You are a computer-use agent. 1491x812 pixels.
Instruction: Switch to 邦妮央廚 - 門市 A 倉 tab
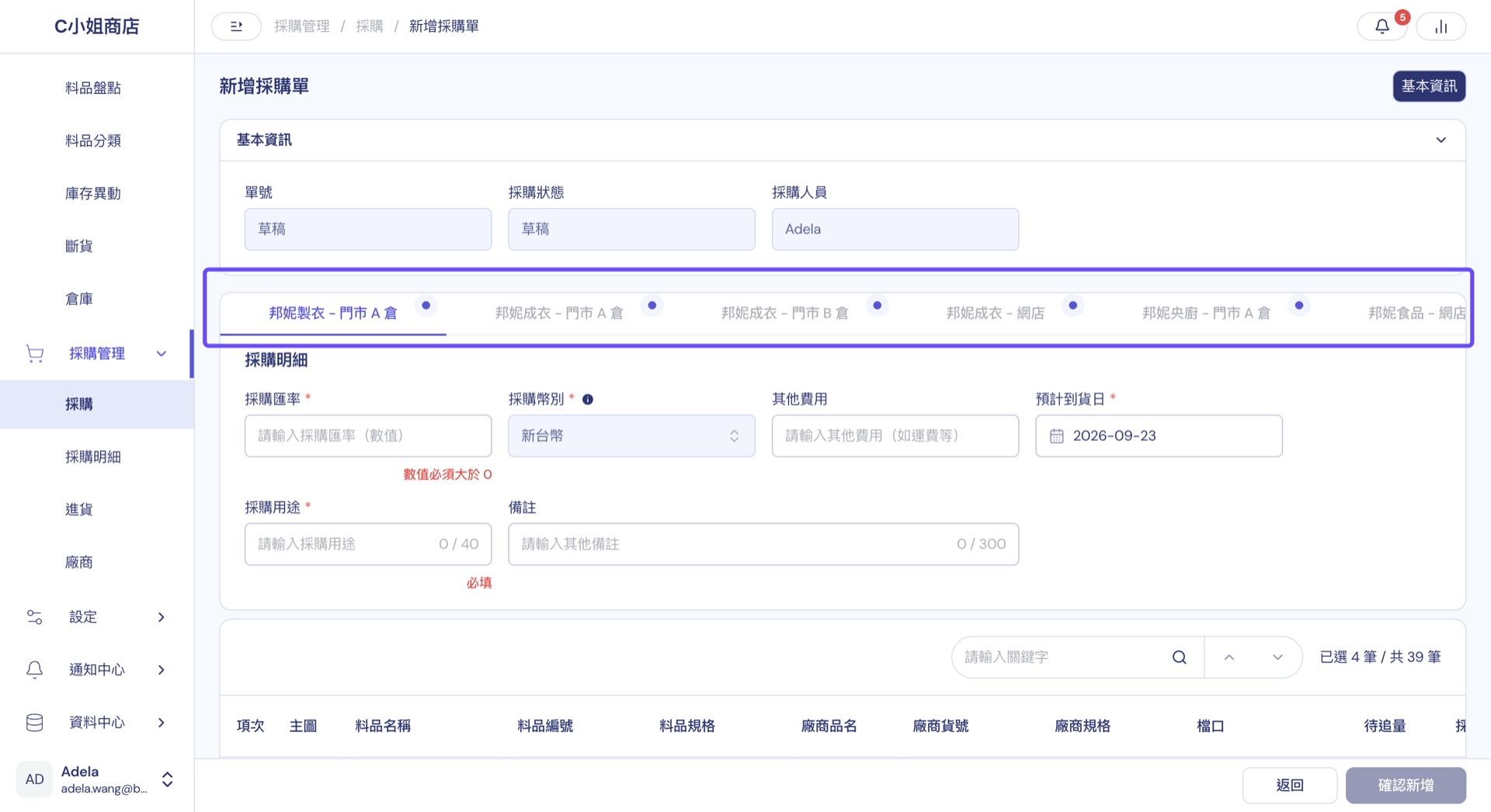coord(1206,314)
